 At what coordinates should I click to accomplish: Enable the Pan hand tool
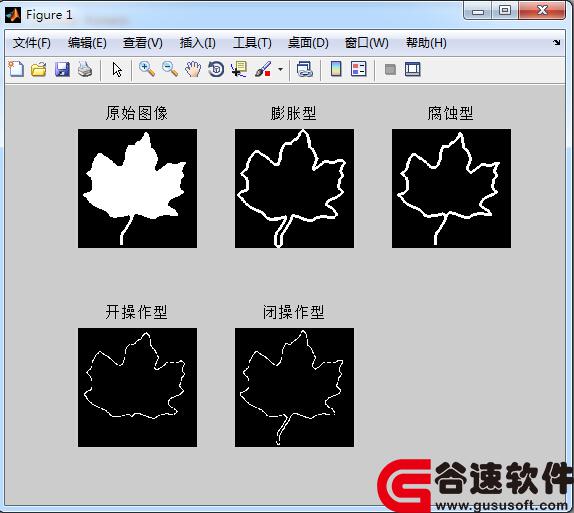(193, 69)
